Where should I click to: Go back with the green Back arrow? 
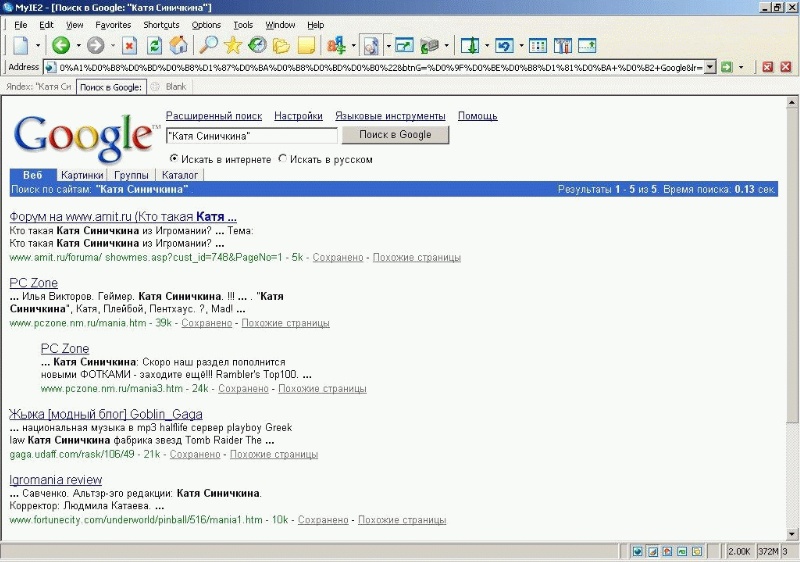(x=61, y=45)
